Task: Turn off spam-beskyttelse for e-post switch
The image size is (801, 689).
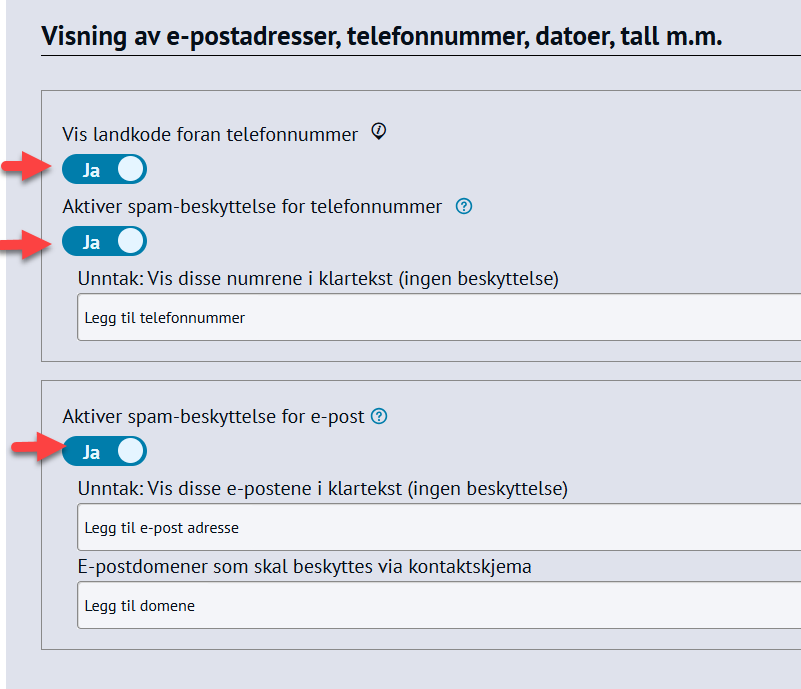Action: tap(104, 452)
